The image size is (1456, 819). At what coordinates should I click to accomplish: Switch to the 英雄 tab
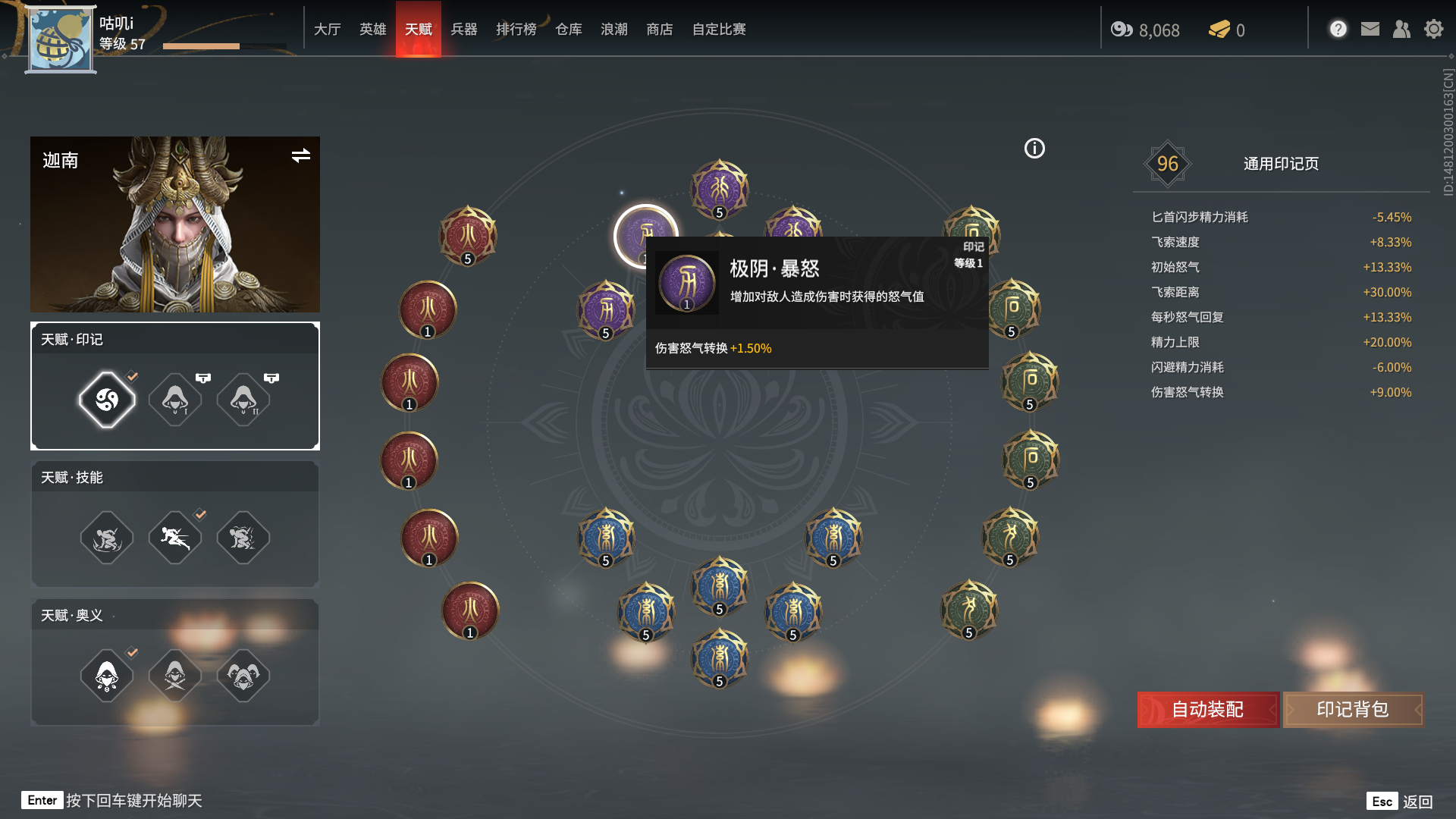point(373,29)
